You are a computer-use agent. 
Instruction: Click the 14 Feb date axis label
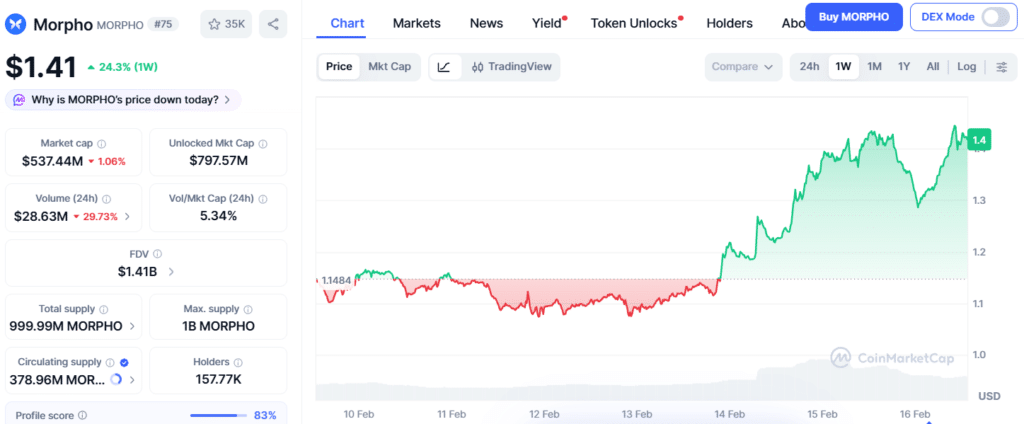click(x=729, y=414)
